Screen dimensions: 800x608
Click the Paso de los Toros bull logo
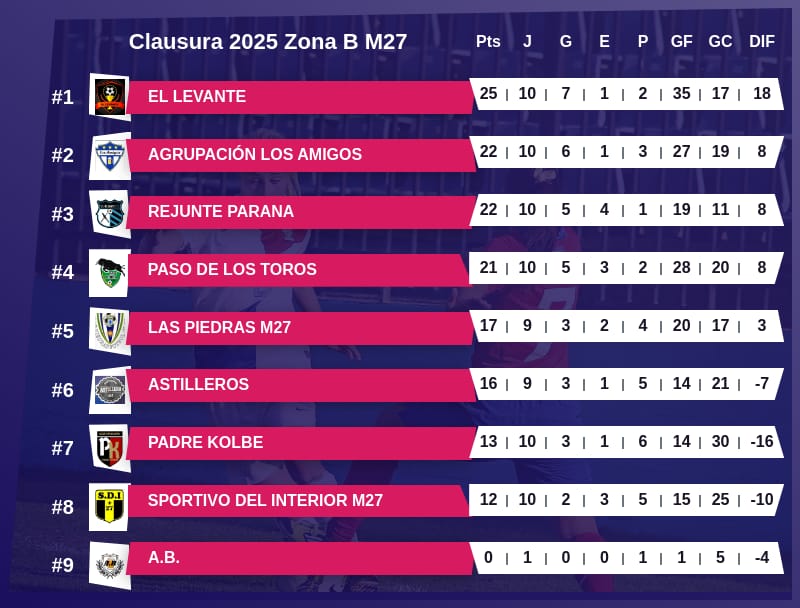pos(109,271)
